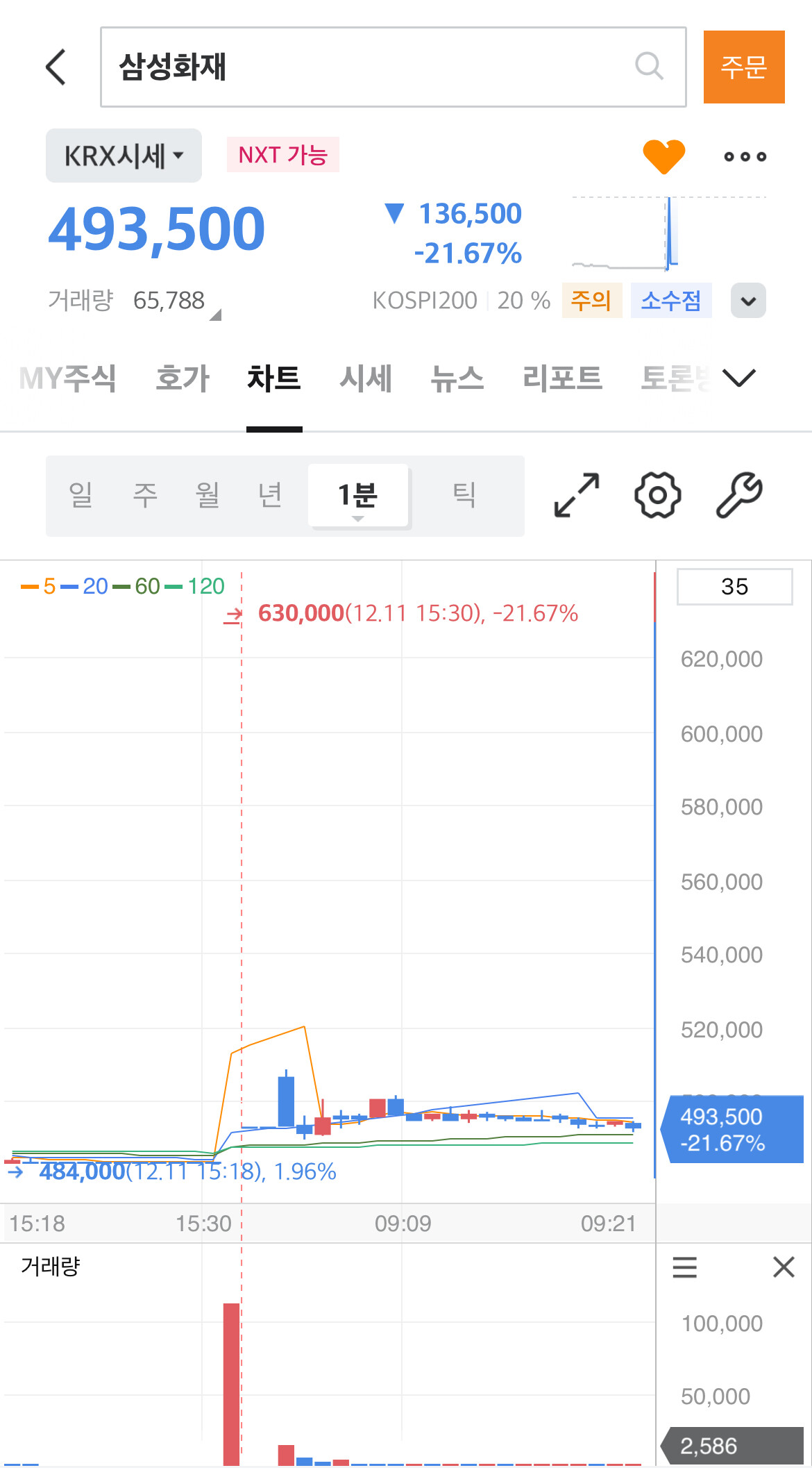
Task: Open the partially visible 토론 tab
Action: [675, 378]
